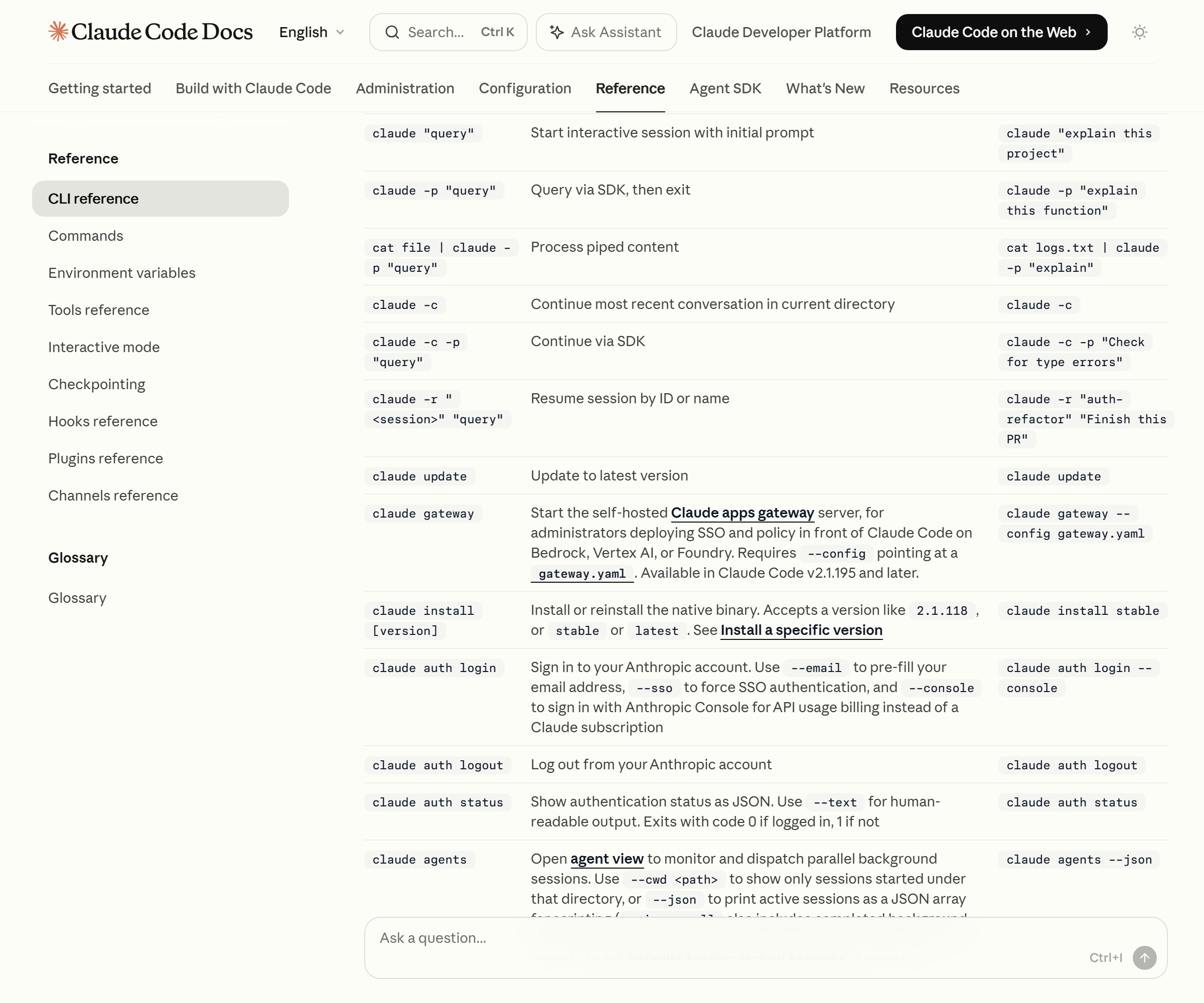Click the cat file | claude -p command cell
1204x1003 pixels.
click(441, 257)
